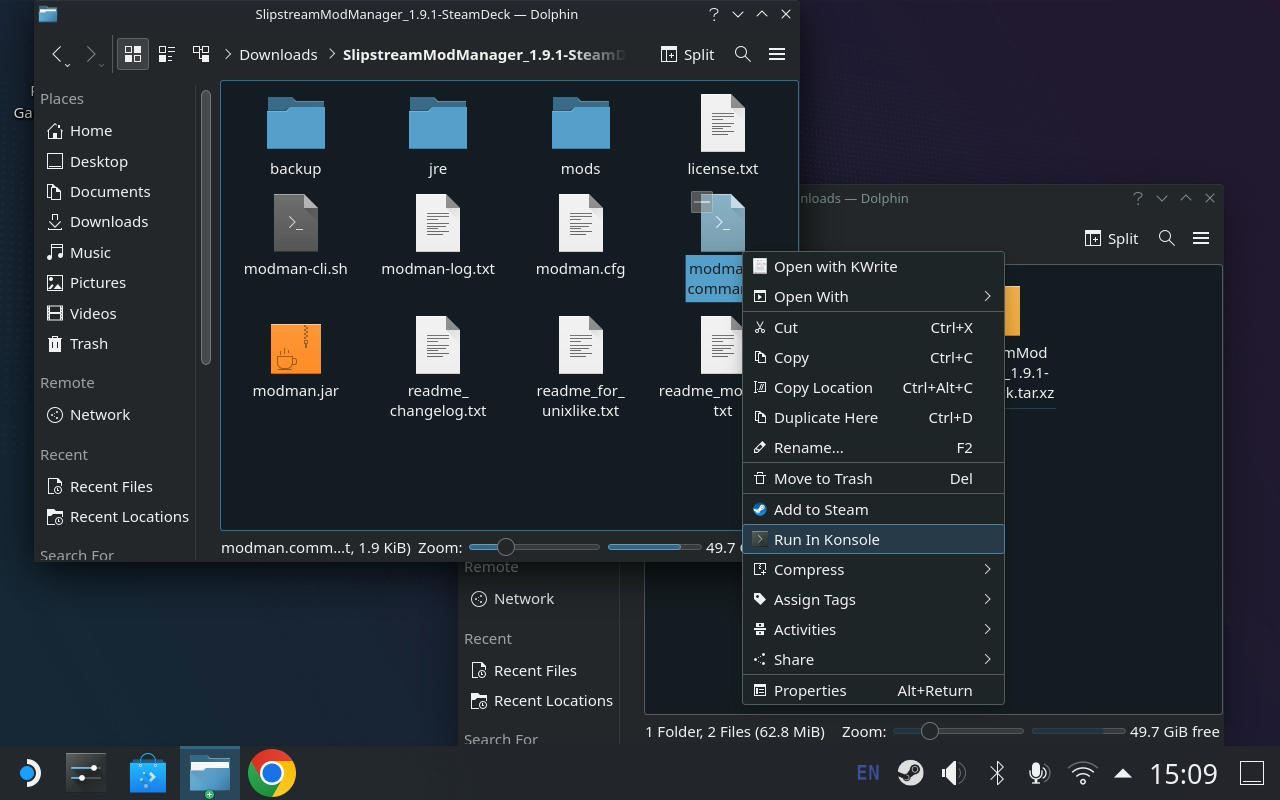The width and height of the screenshot is (1280, 800).
Task: Click Split button in front Dolphin toolbar
Action: pyautogui.click(x=688, y=54)
